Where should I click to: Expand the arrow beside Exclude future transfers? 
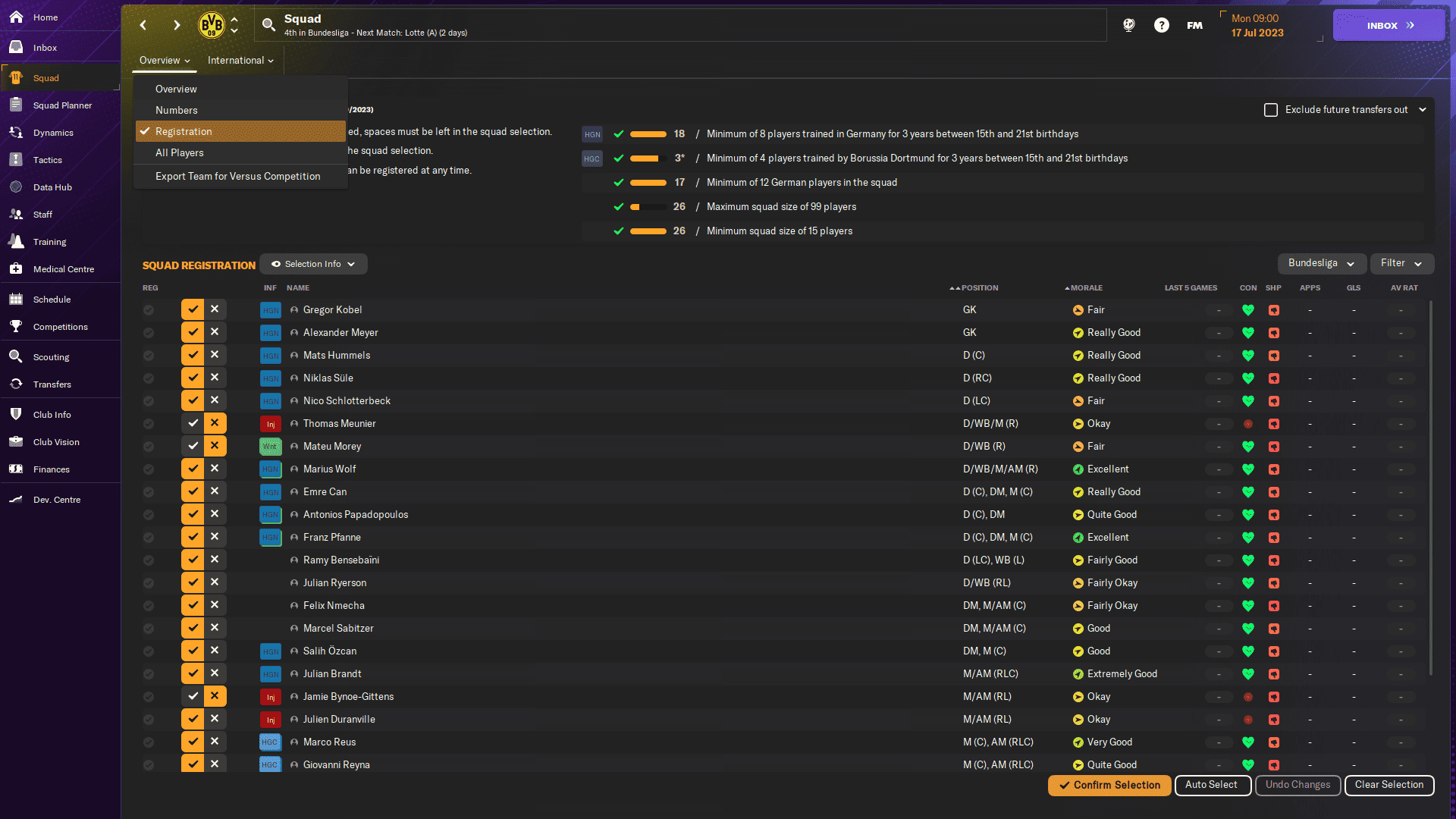pos(1423,110)
